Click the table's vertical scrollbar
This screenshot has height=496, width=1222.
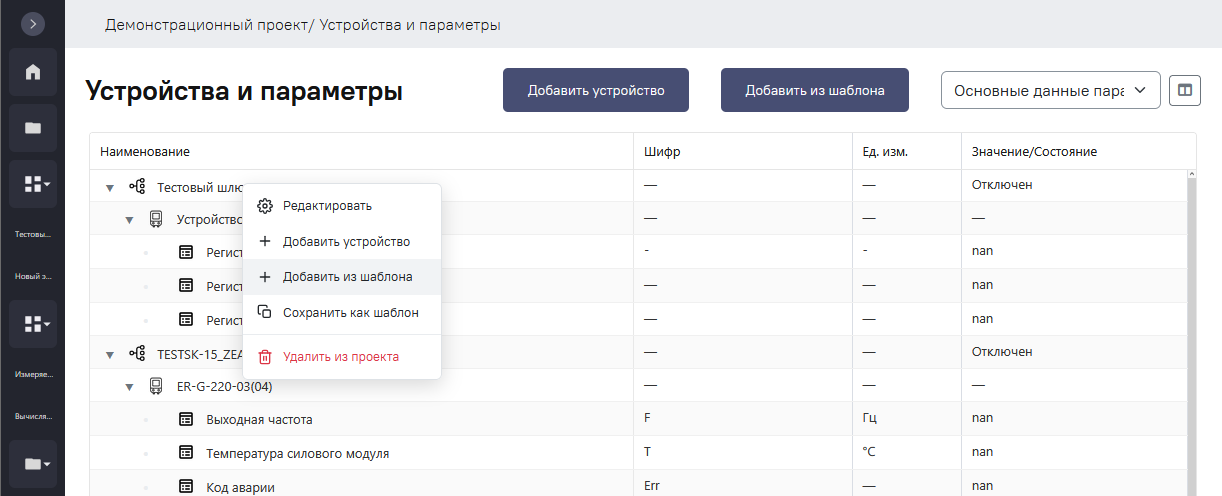tap(1190, 330)
